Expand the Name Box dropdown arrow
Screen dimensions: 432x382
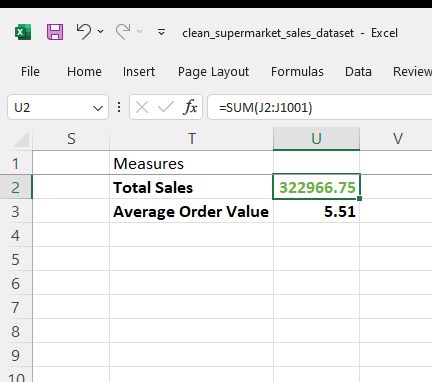[98, 108]
